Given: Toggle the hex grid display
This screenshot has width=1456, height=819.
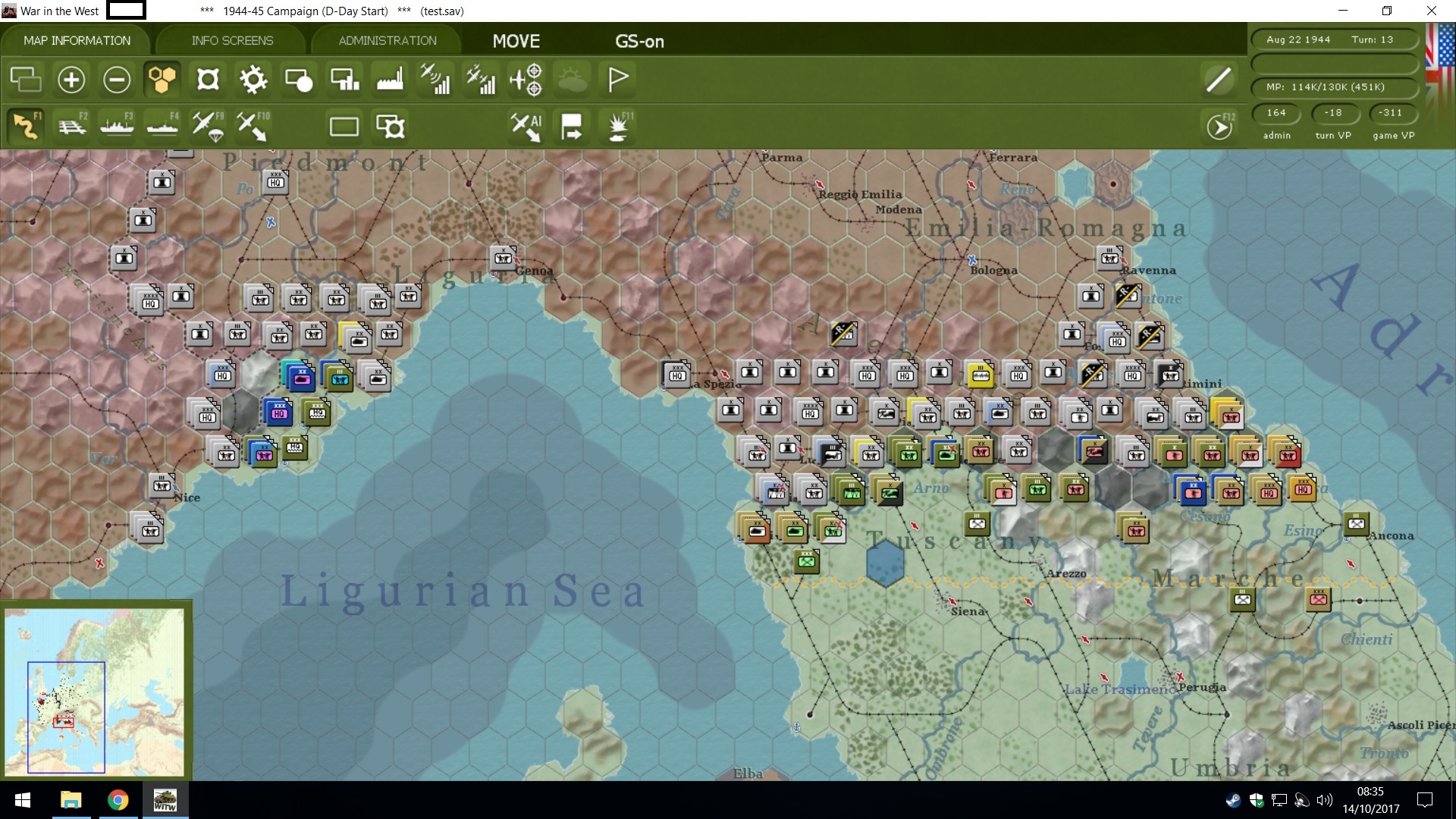Looking at the screenshot, I should (162, 79).
